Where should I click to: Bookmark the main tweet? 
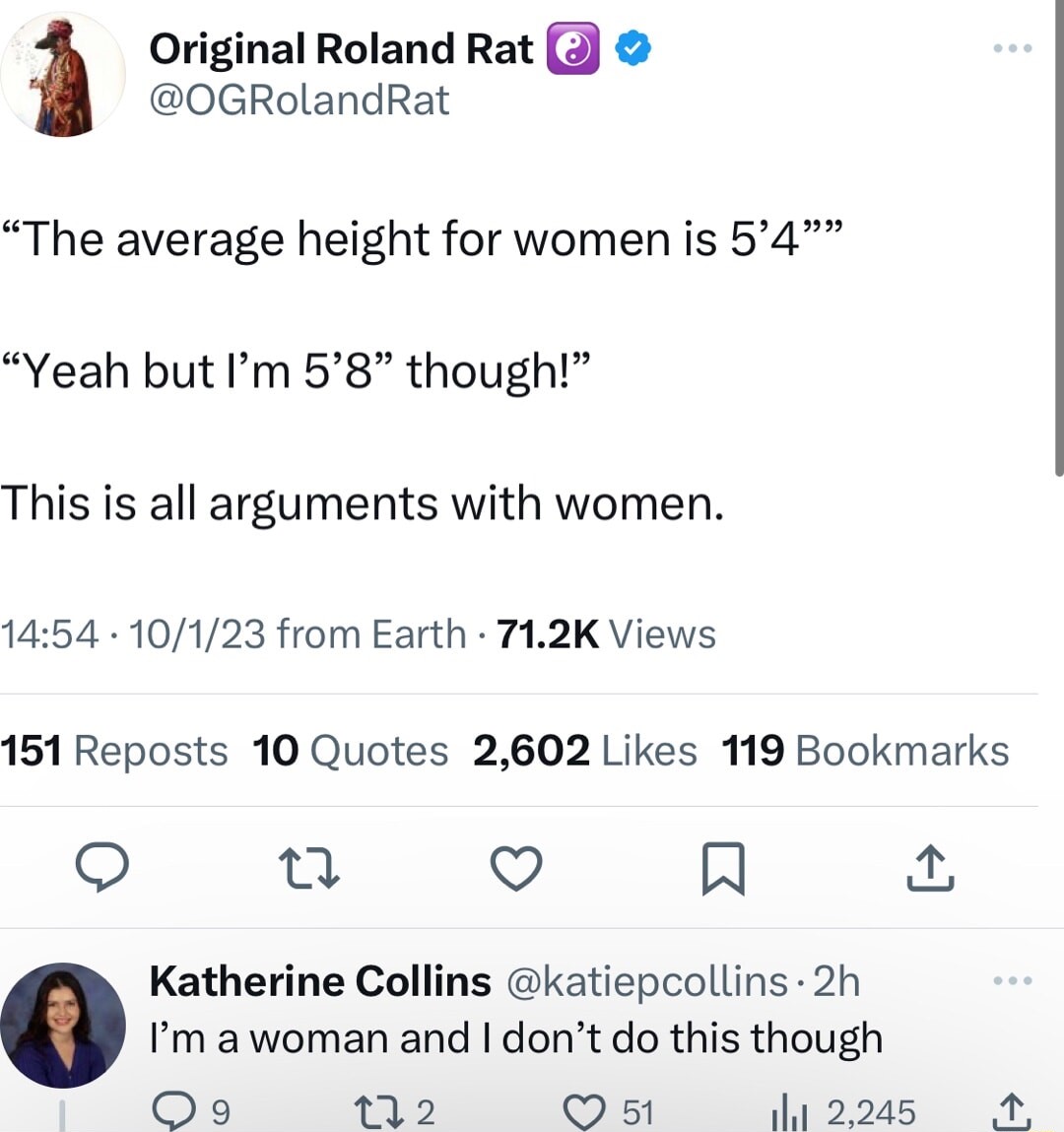click(723, 868)
